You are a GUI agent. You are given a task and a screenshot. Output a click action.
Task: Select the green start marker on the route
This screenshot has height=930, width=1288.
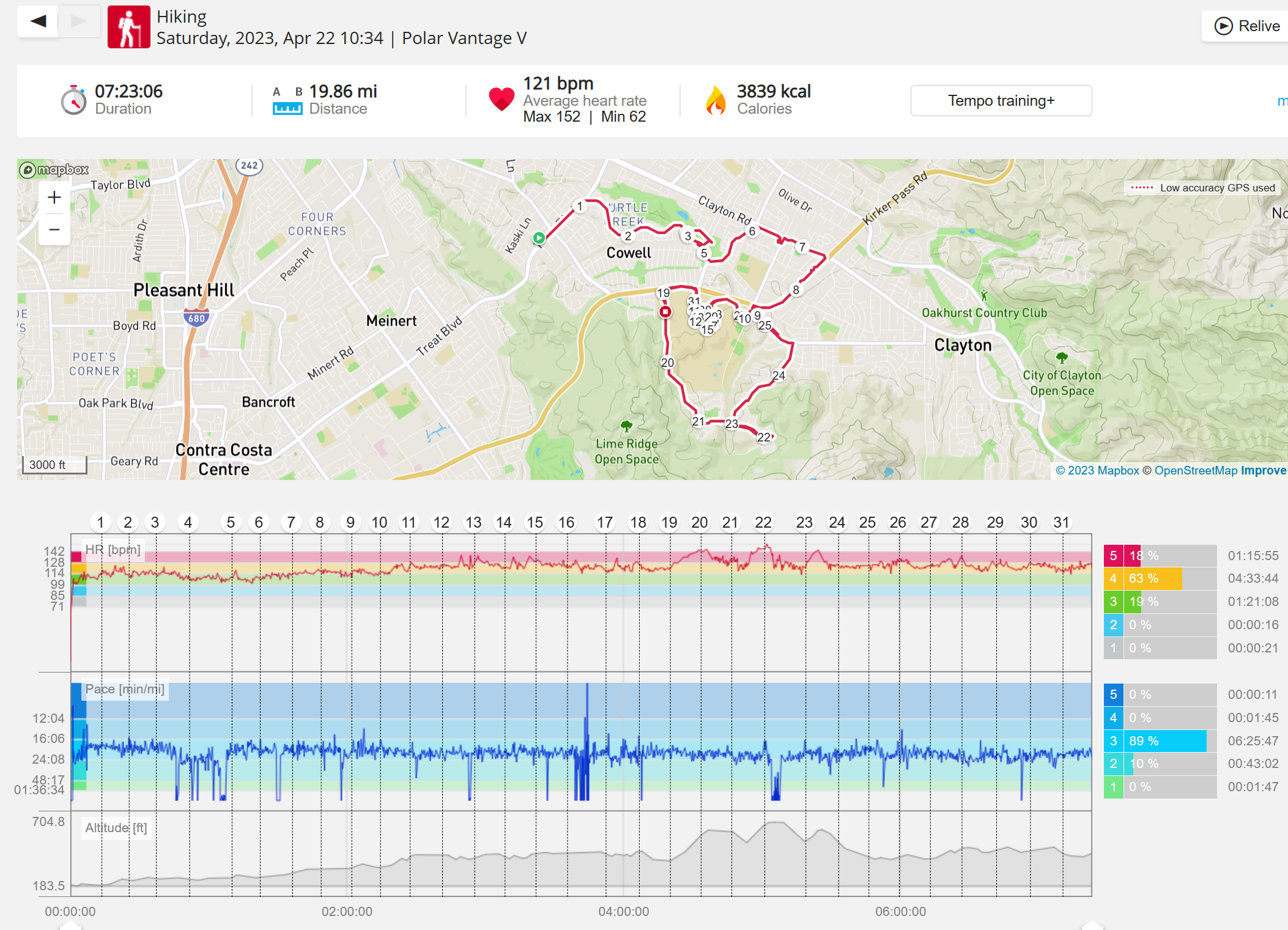coord(539,238)
